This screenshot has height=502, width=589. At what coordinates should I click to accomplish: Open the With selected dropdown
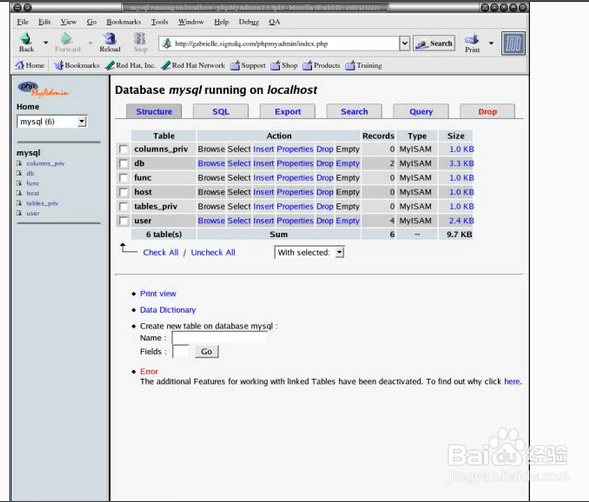[309, 253]
